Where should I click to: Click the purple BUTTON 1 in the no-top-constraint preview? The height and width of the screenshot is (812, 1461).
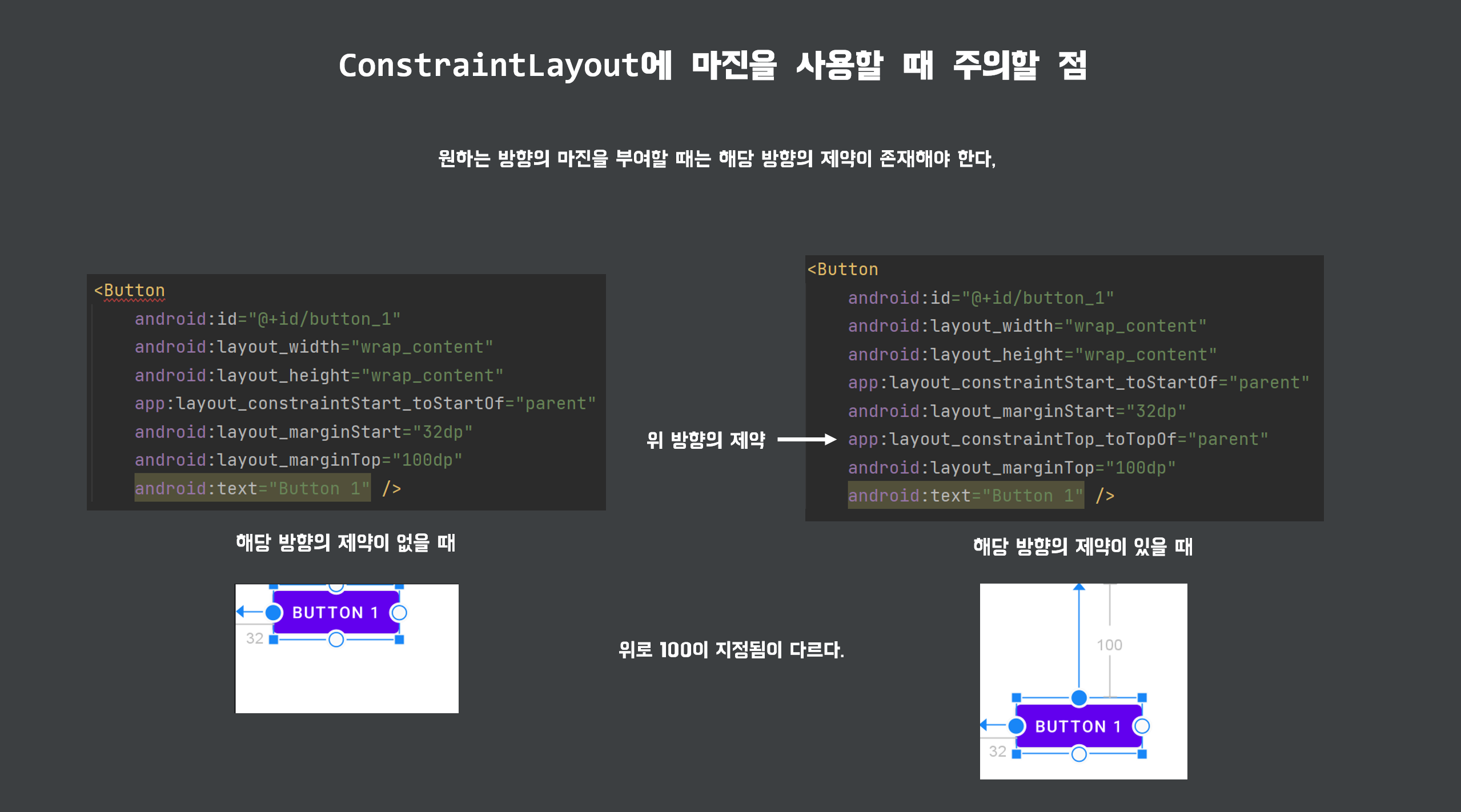[x=335, y=612]
